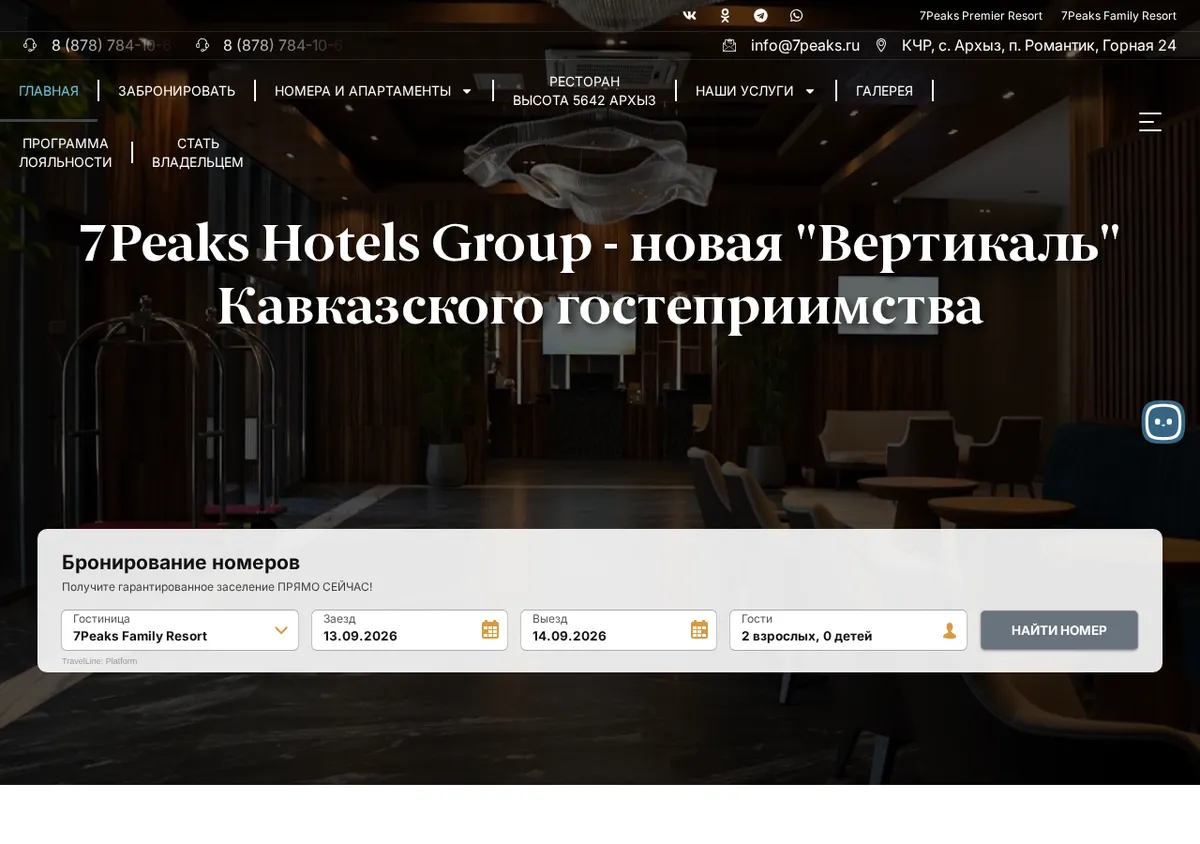Screen dimensions: 1200x844
Task: Click the Найти номер button
Action: pyautogui.click(x=1059, y=630)
